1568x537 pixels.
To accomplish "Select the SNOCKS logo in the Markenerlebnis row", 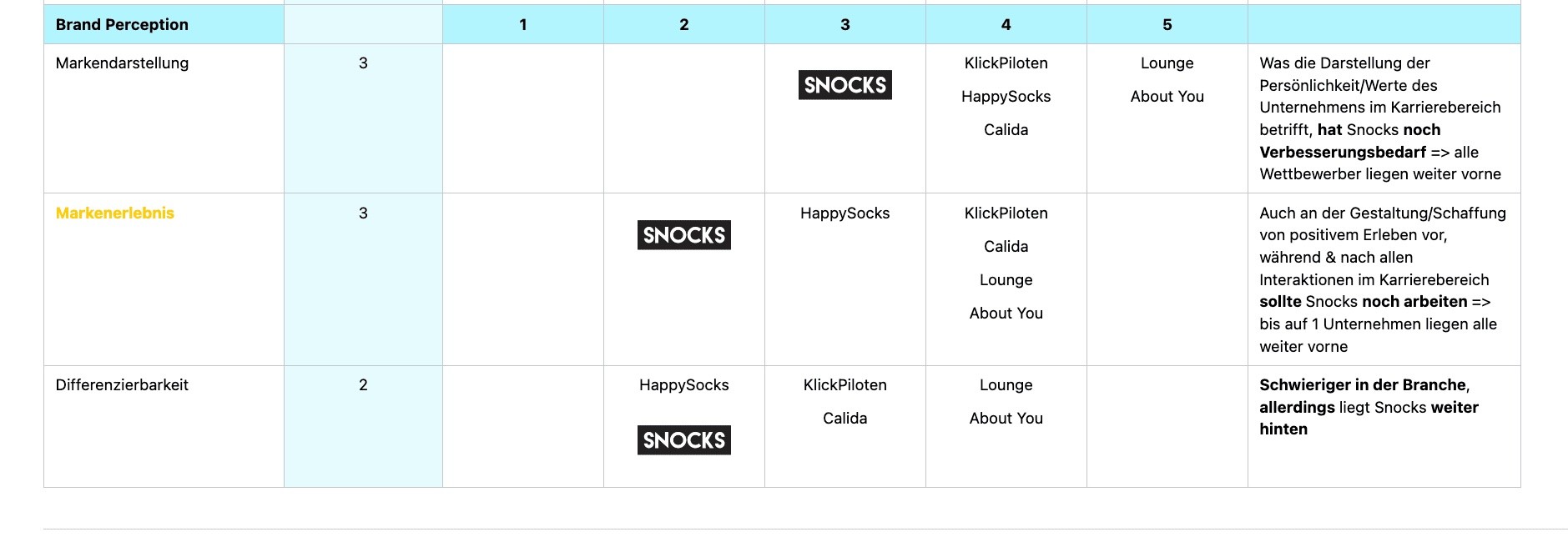I will coord(683,235).
